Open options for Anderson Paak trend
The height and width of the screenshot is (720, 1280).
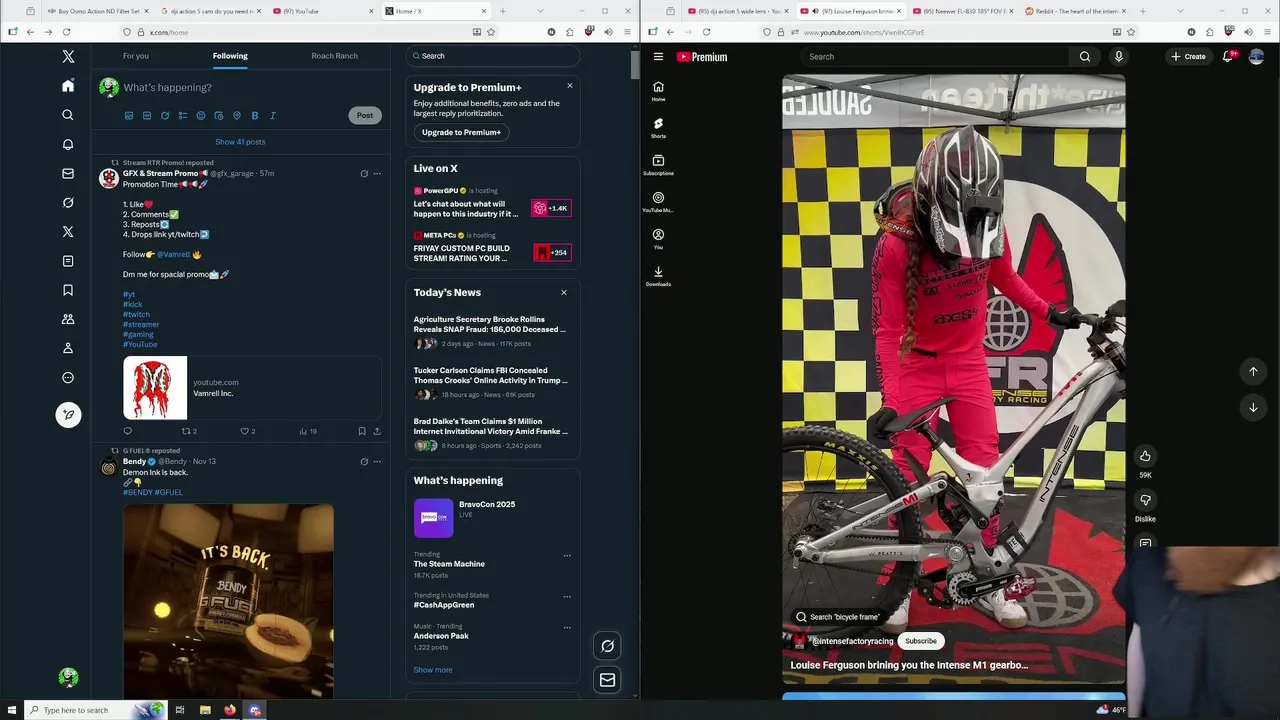tap(567, 628)
